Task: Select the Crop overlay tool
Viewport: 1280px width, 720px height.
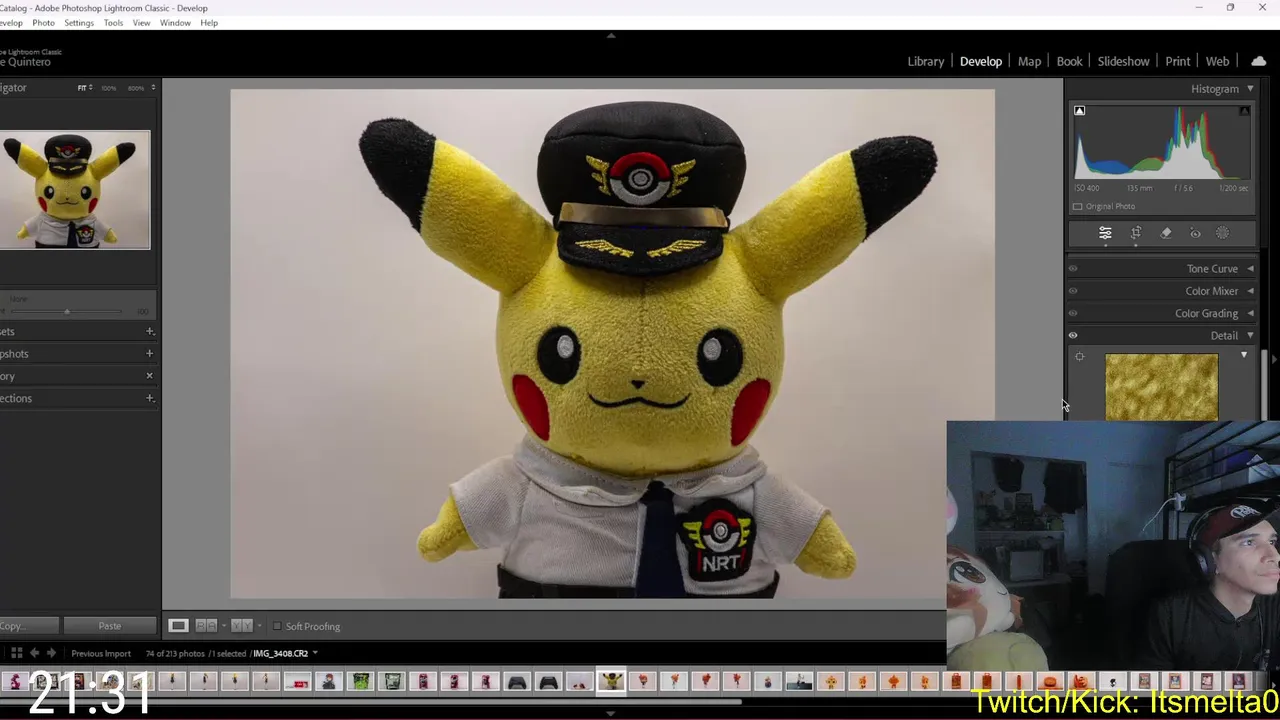Action: [x=1136, y=233]
